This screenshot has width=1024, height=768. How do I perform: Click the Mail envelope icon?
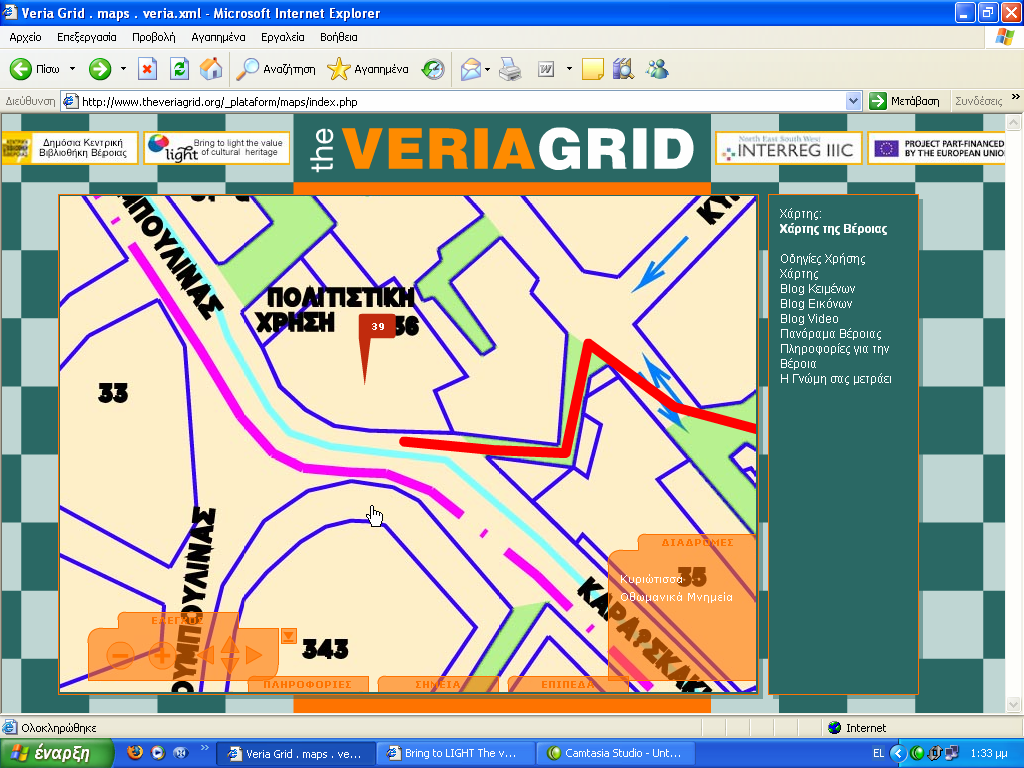[x=470, y=69]
